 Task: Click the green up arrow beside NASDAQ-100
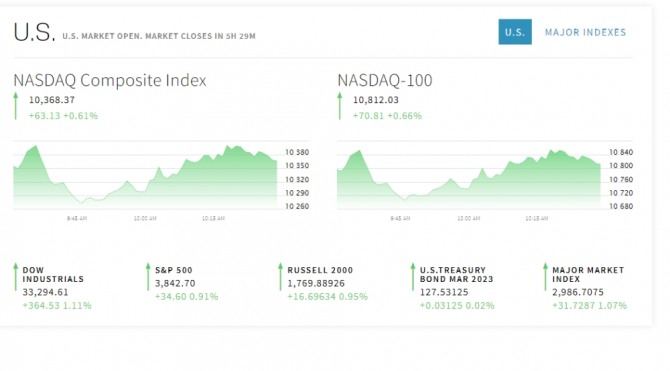click(340, 106)
